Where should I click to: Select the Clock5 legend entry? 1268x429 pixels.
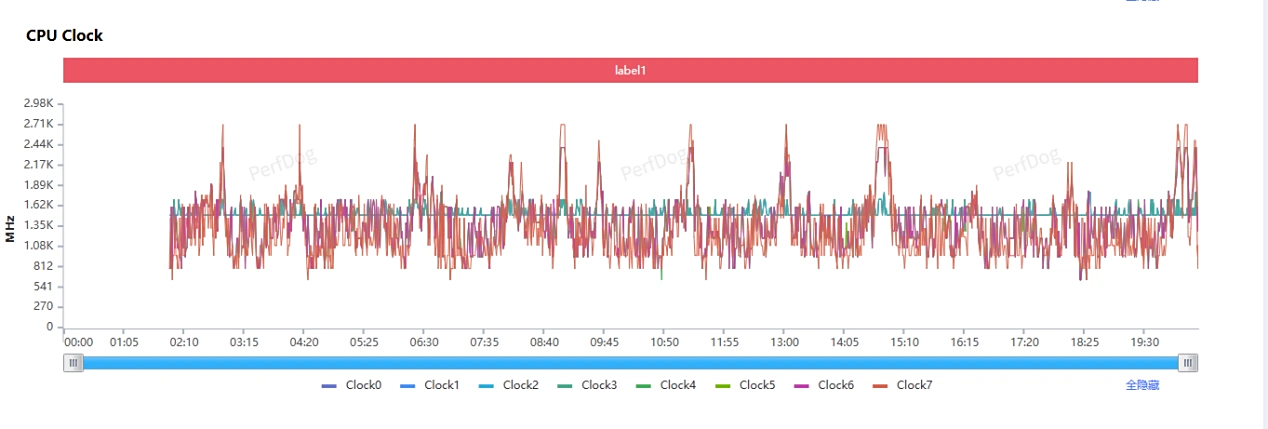[x=746, y=385]
